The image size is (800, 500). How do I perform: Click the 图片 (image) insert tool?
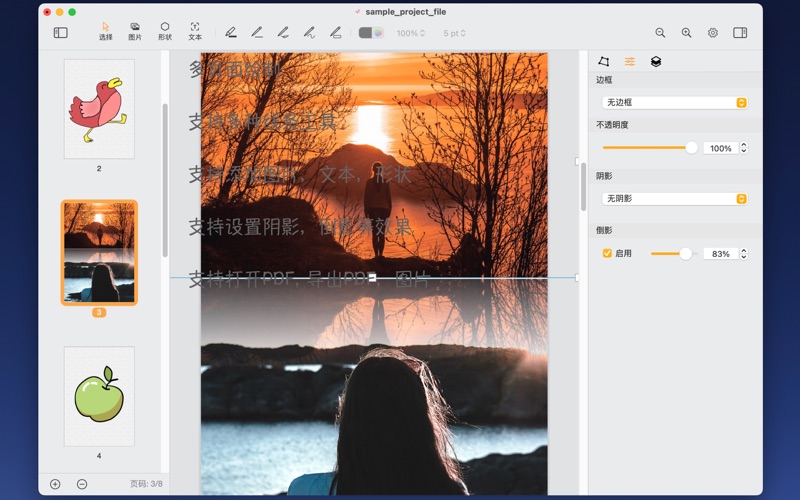point(135,31)
